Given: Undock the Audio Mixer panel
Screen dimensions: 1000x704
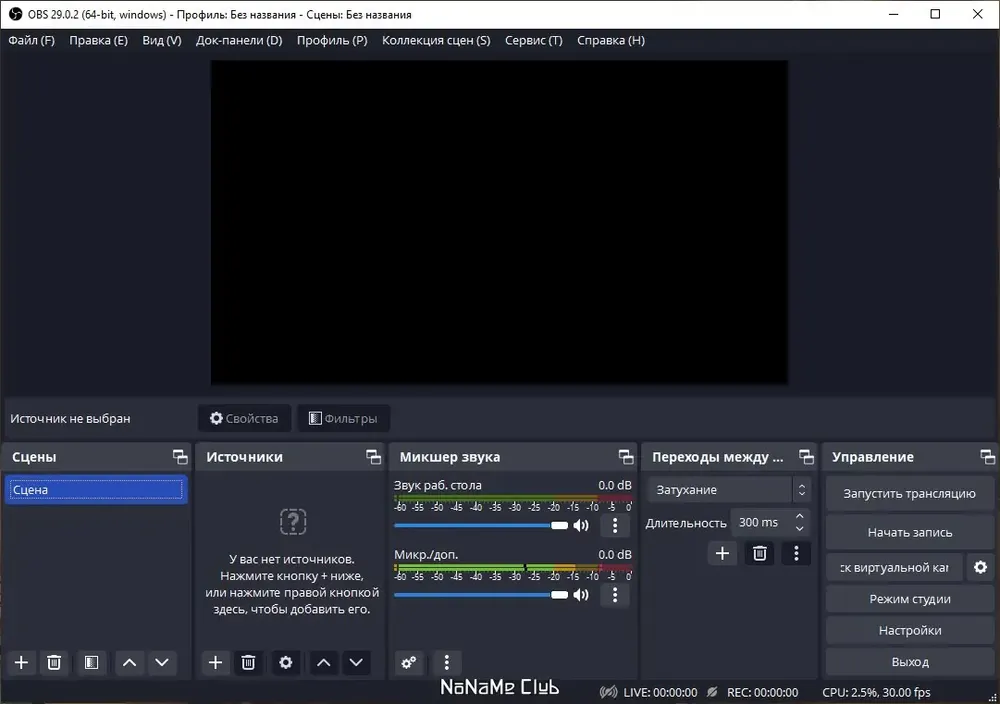Looking at the screenshot, I should 626,457.
